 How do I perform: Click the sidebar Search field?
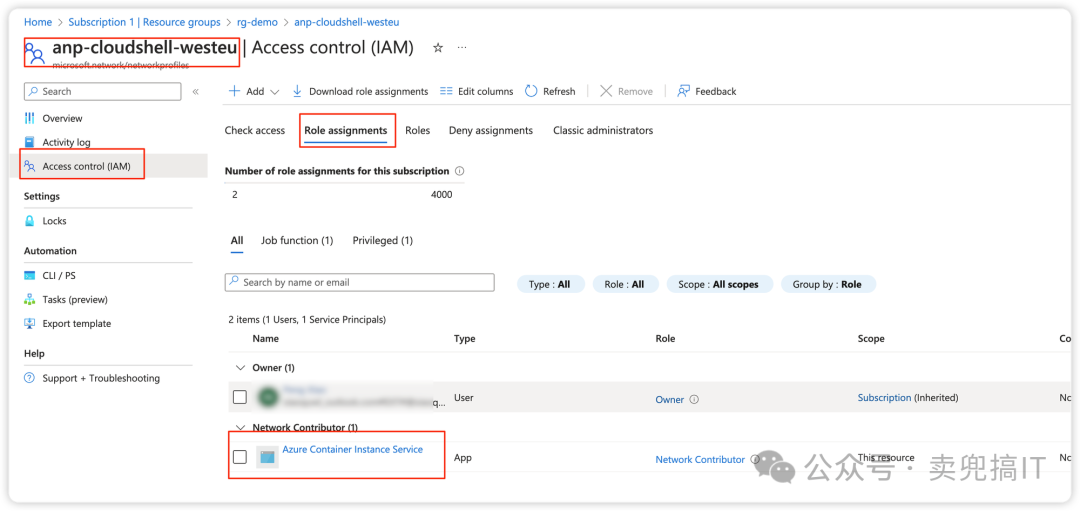[x=103, y=92]
